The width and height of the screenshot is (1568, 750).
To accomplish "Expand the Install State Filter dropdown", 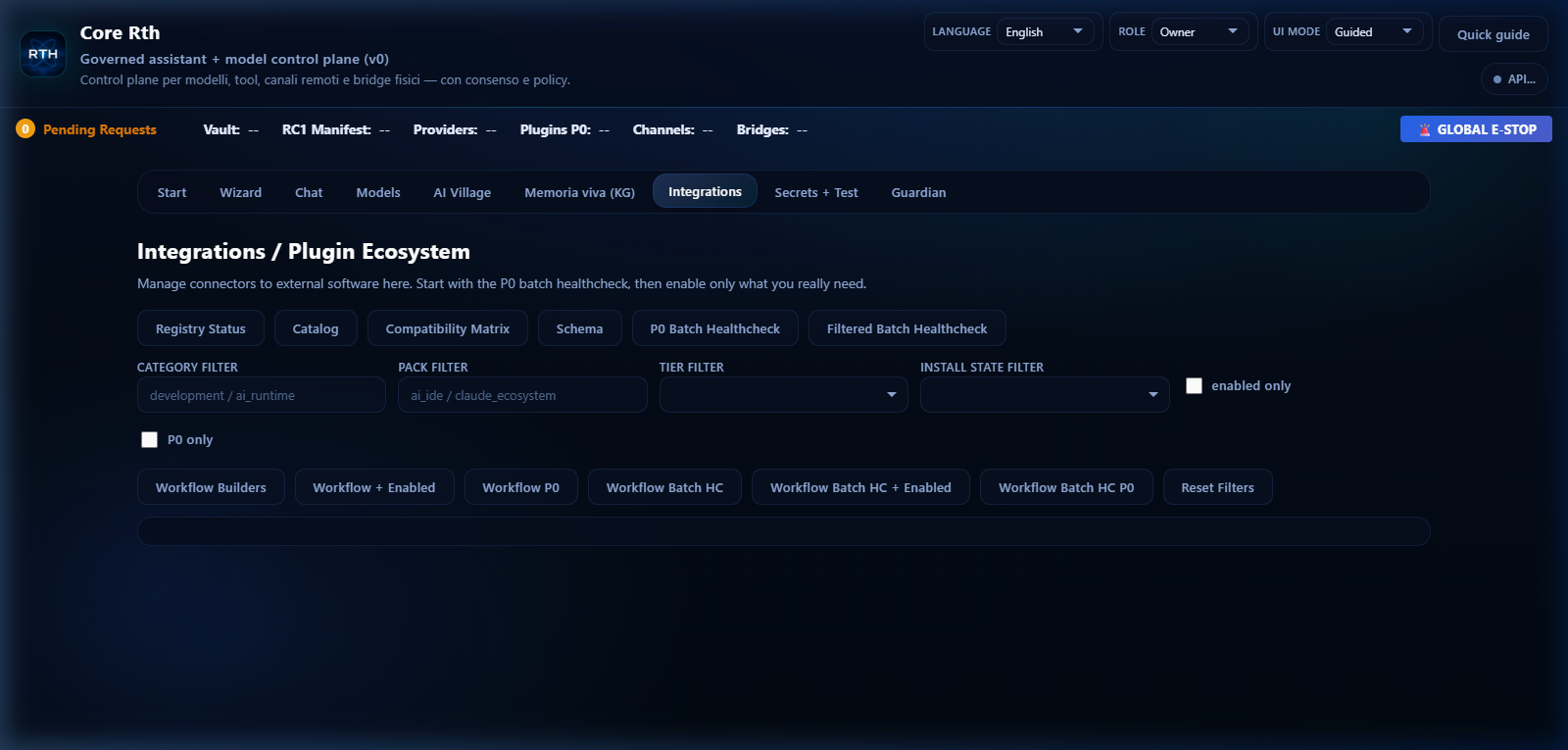I will click(1045, 394).
